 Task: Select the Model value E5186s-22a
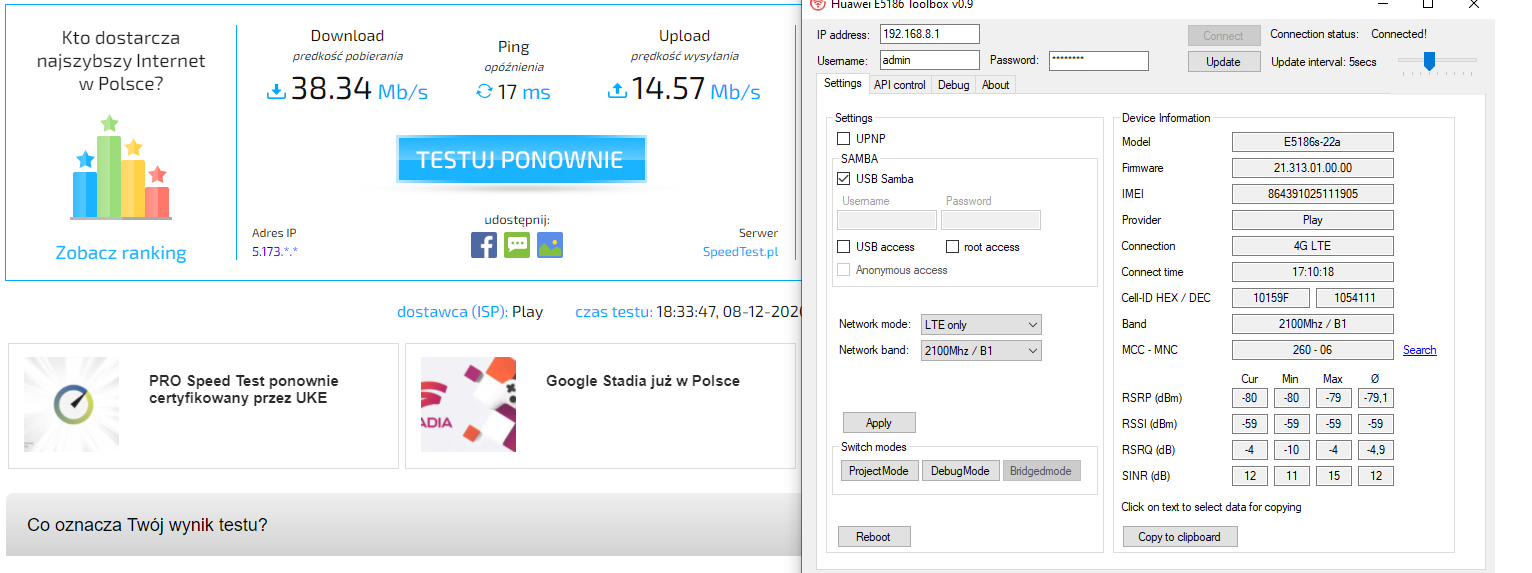coord(1312,142)
